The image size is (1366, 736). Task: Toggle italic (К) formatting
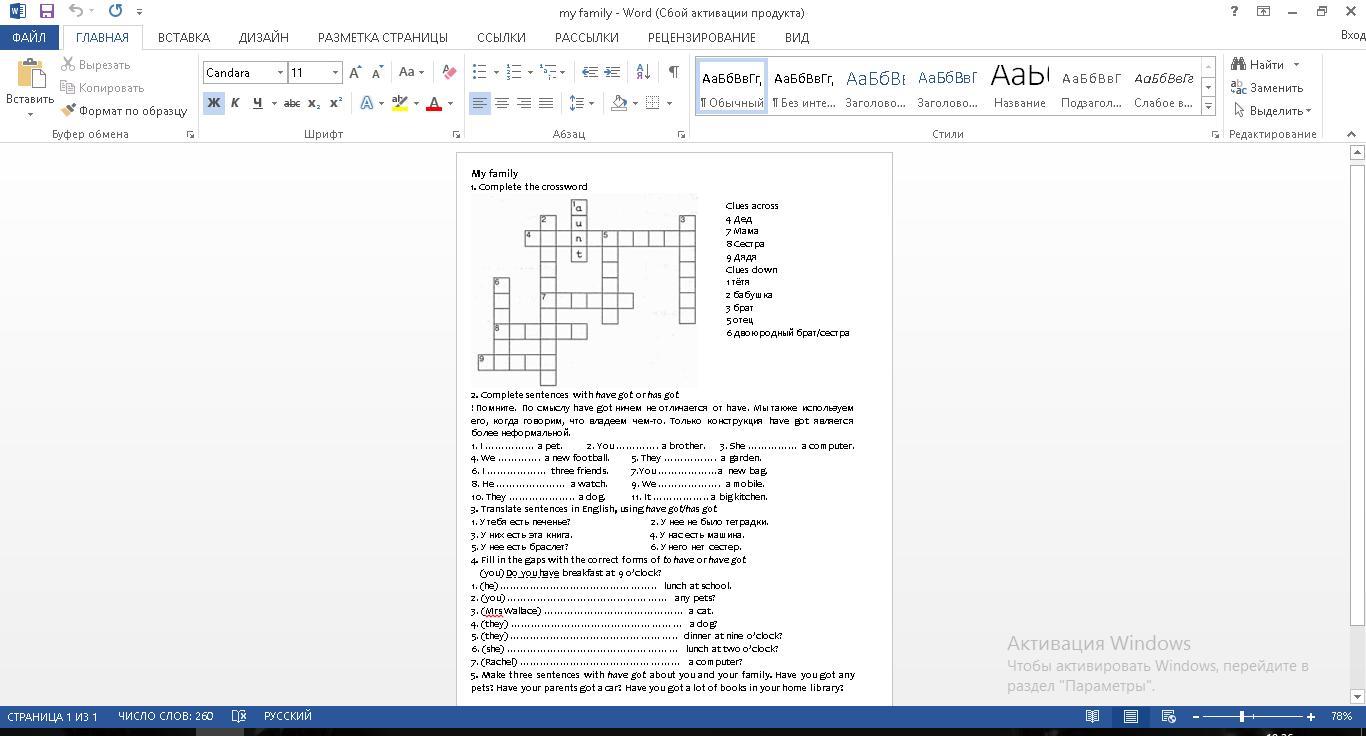click(235, 103)
